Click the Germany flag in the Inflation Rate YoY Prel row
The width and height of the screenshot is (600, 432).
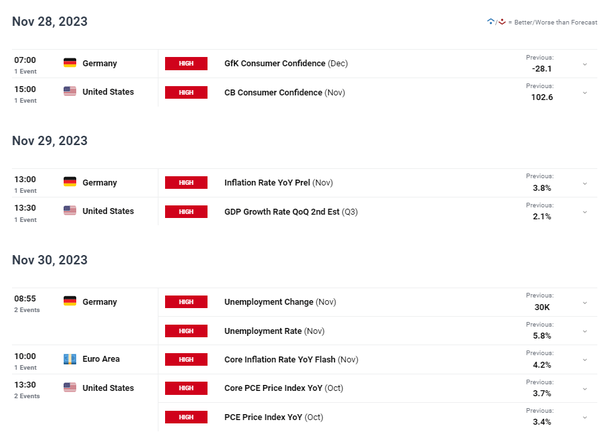[x=70, y=182]
